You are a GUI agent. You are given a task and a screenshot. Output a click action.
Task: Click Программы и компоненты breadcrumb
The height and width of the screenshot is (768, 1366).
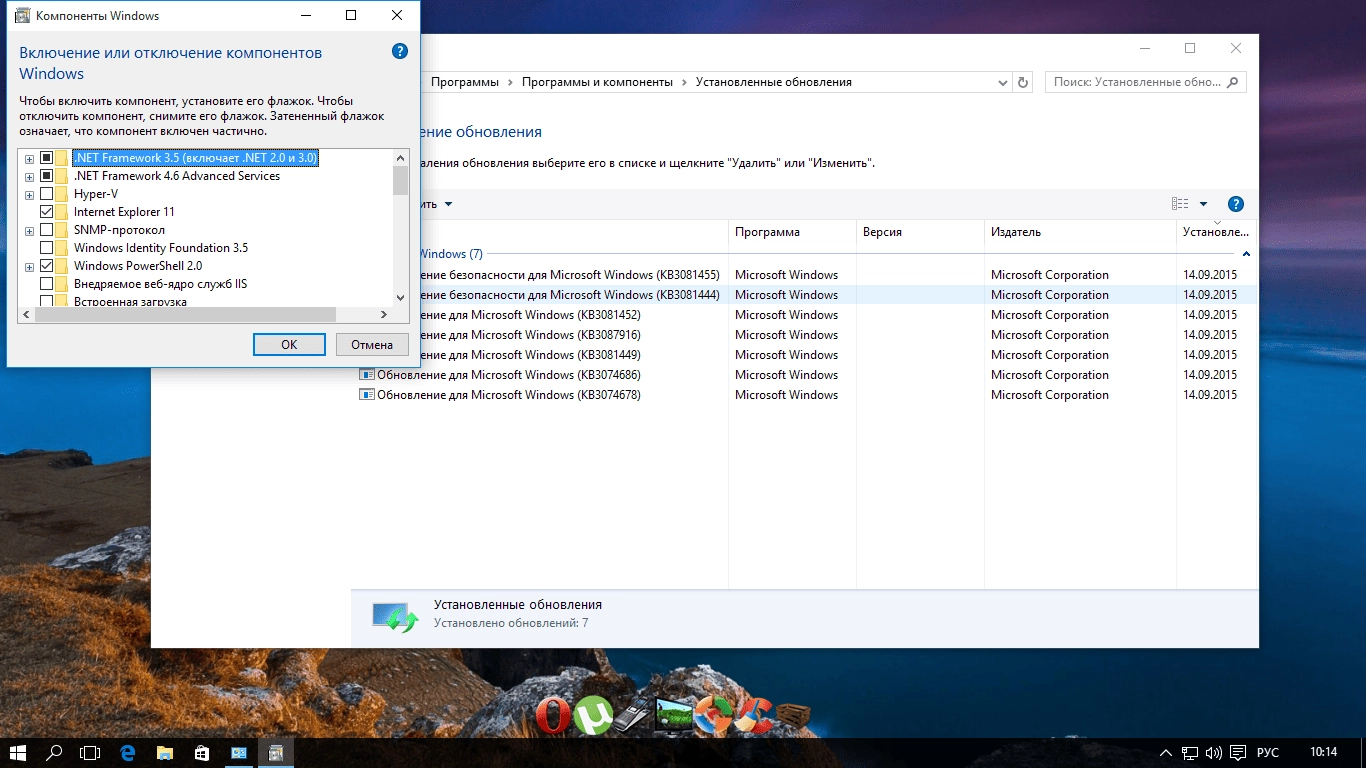pyautogui.click(x=597, y=82)
